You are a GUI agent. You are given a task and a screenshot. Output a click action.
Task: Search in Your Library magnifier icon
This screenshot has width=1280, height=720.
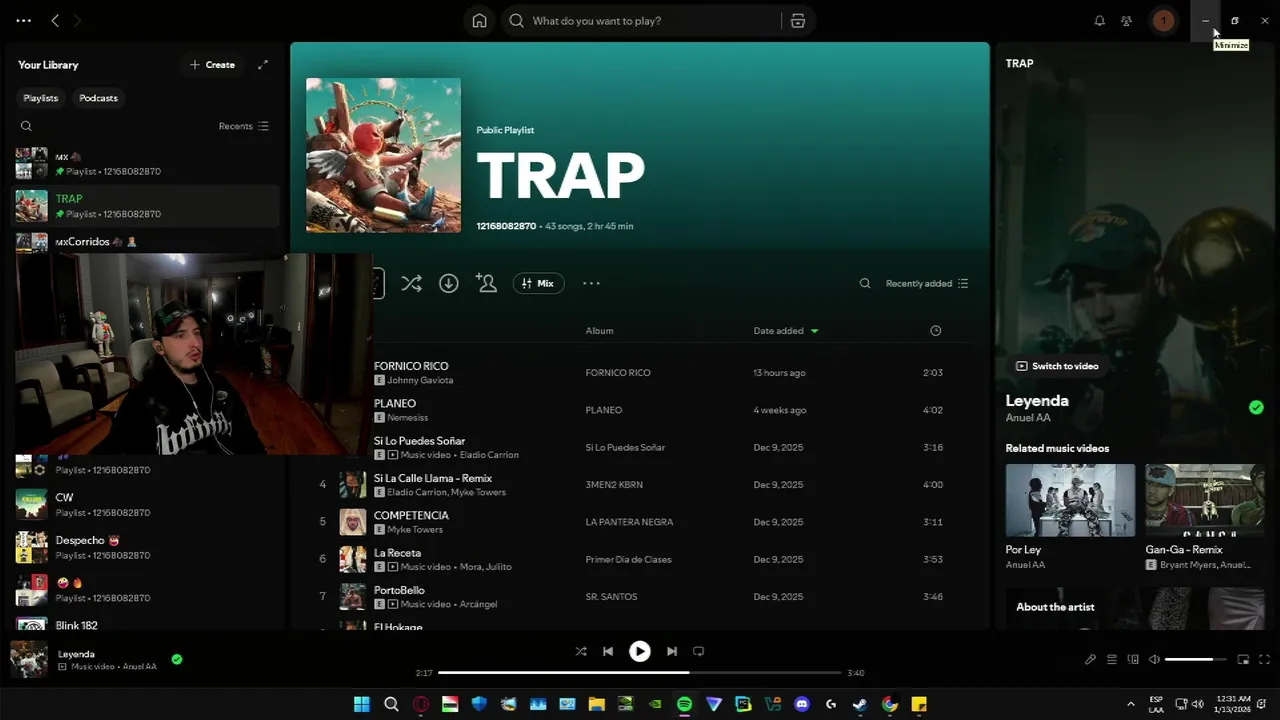pos(27,126)
